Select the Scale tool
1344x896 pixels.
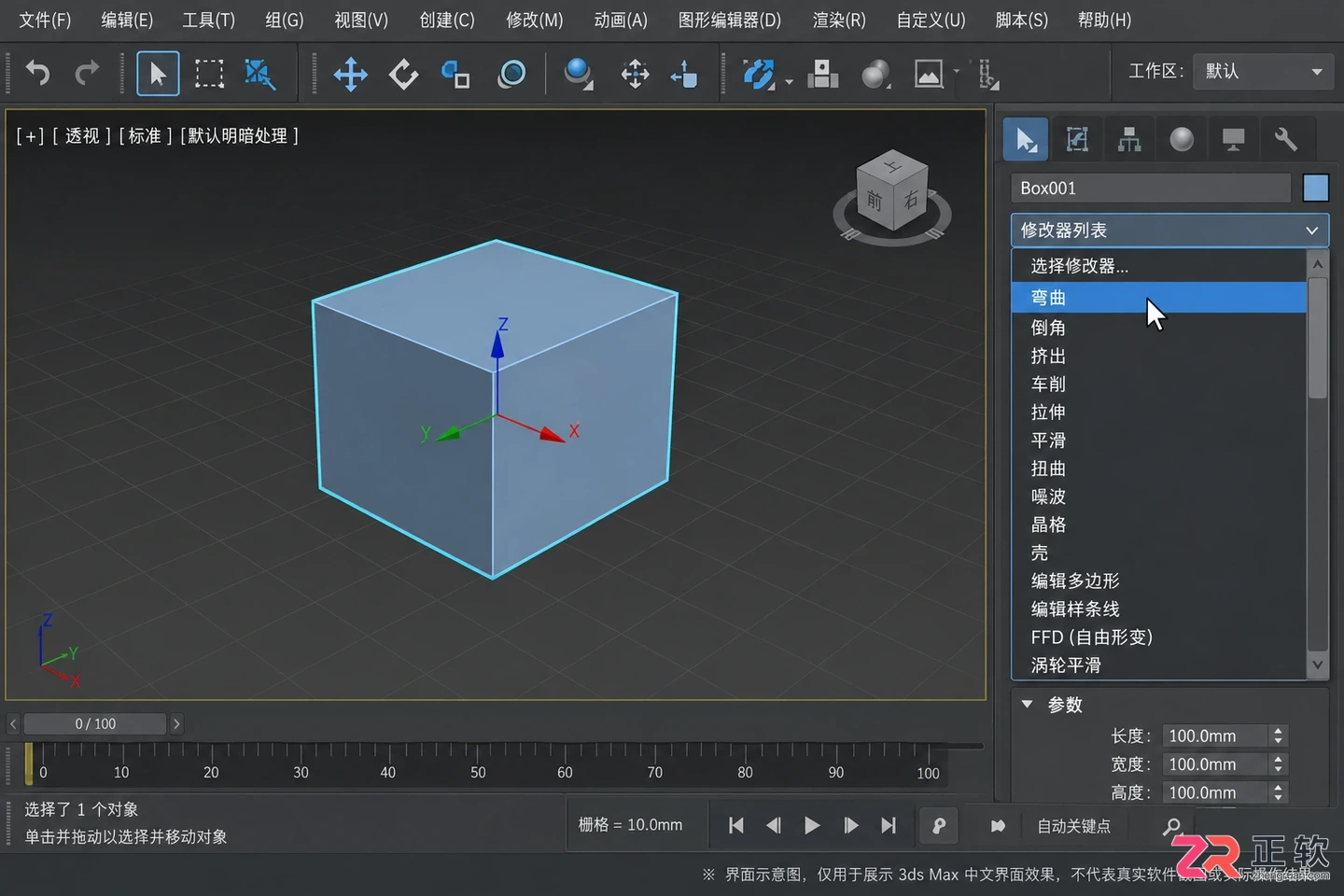point(455,74)
